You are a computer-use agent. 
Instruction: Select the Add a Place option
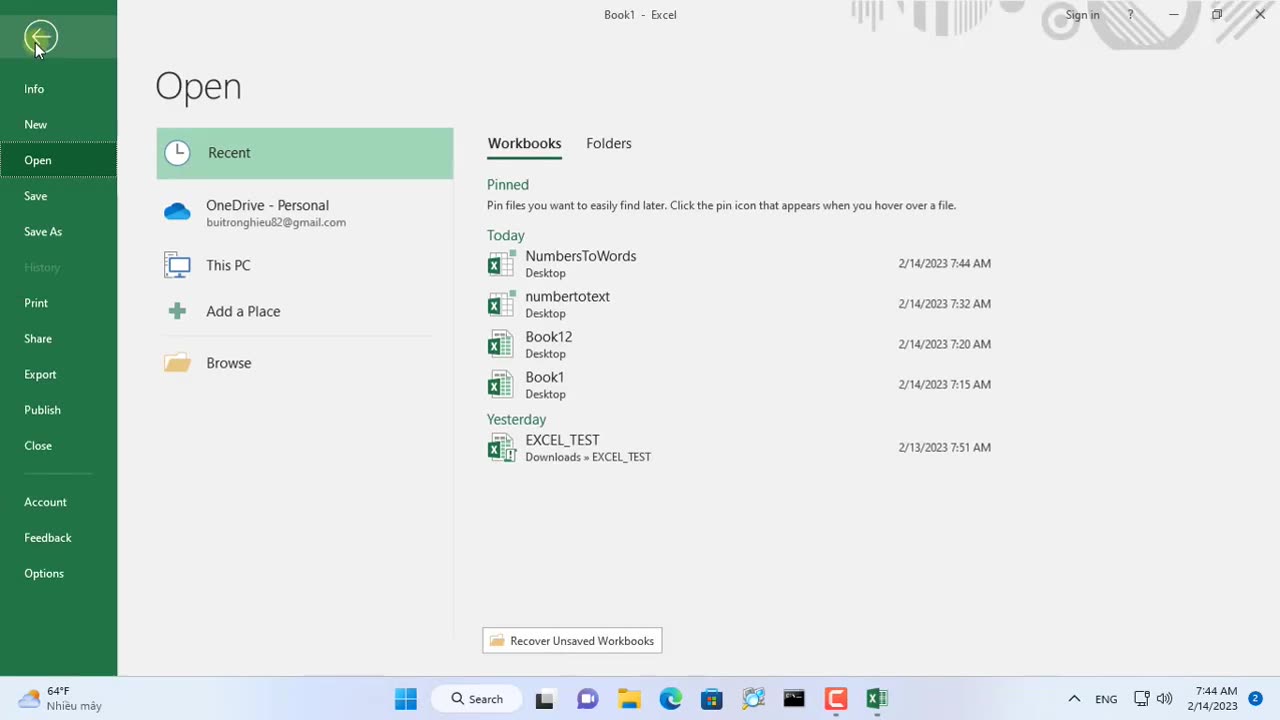pyautogui.click(x=305, y=311)
